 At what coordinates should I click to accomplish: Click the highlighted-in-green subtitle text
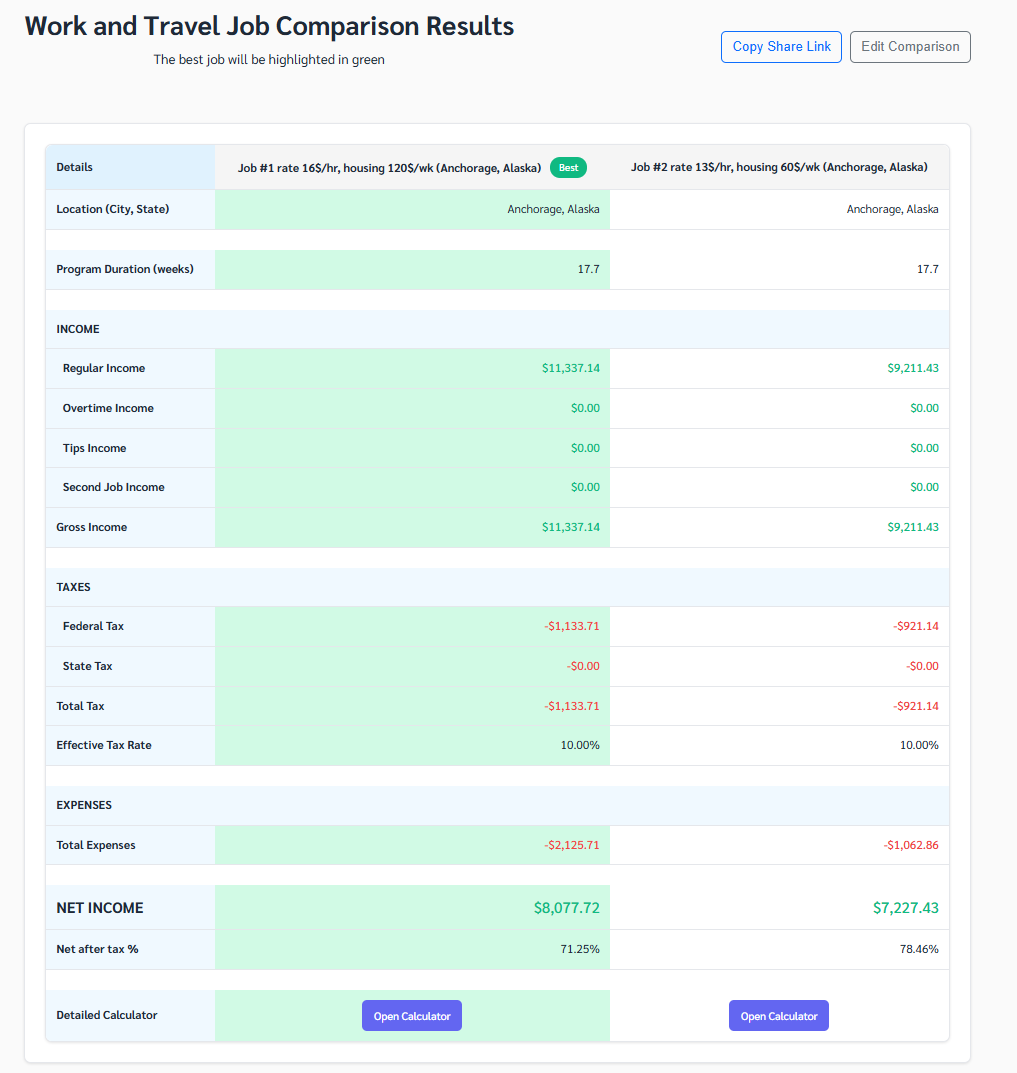pyautogui.click(x=269, y=60)
